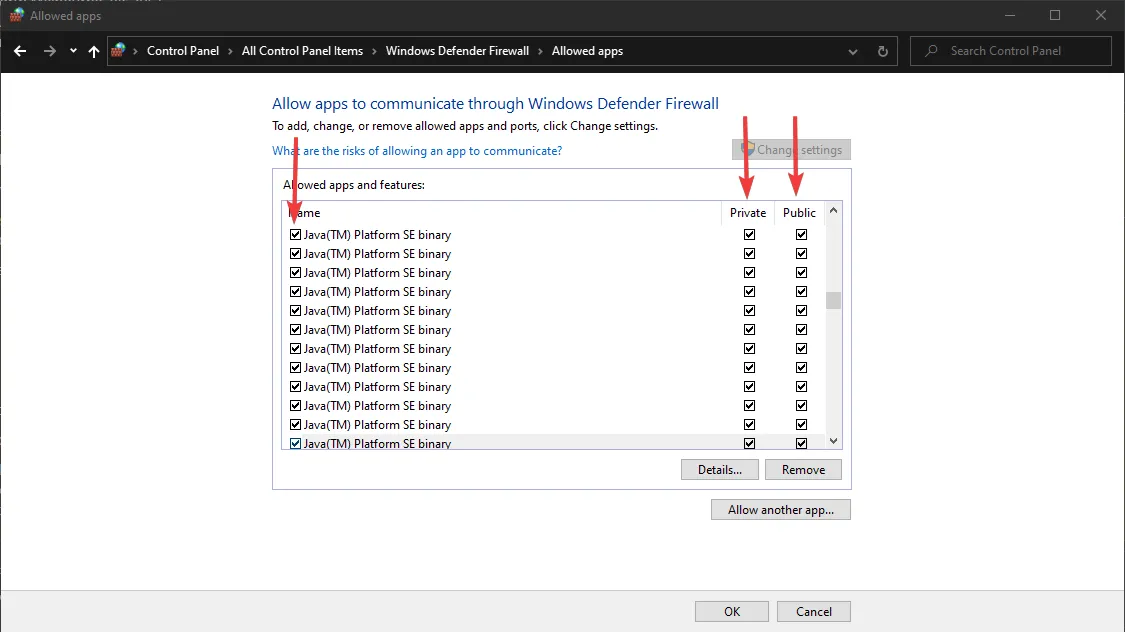
Task: Open Windows Defender Firewall breadcrumb
Action: pyautogui.click(x=457, y=51)
